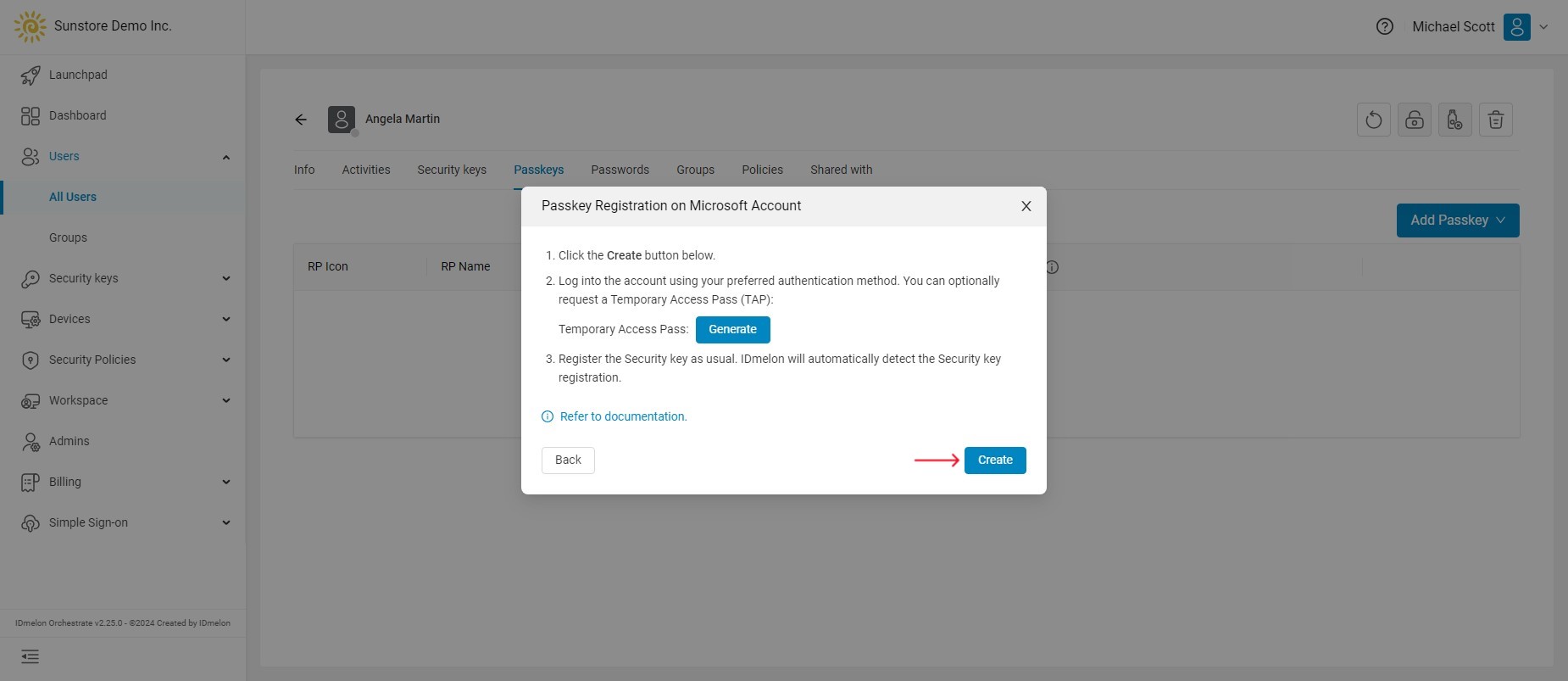Open the Launchpad rocket icon
Screen dimensions: 1568x681
[31, 75]
